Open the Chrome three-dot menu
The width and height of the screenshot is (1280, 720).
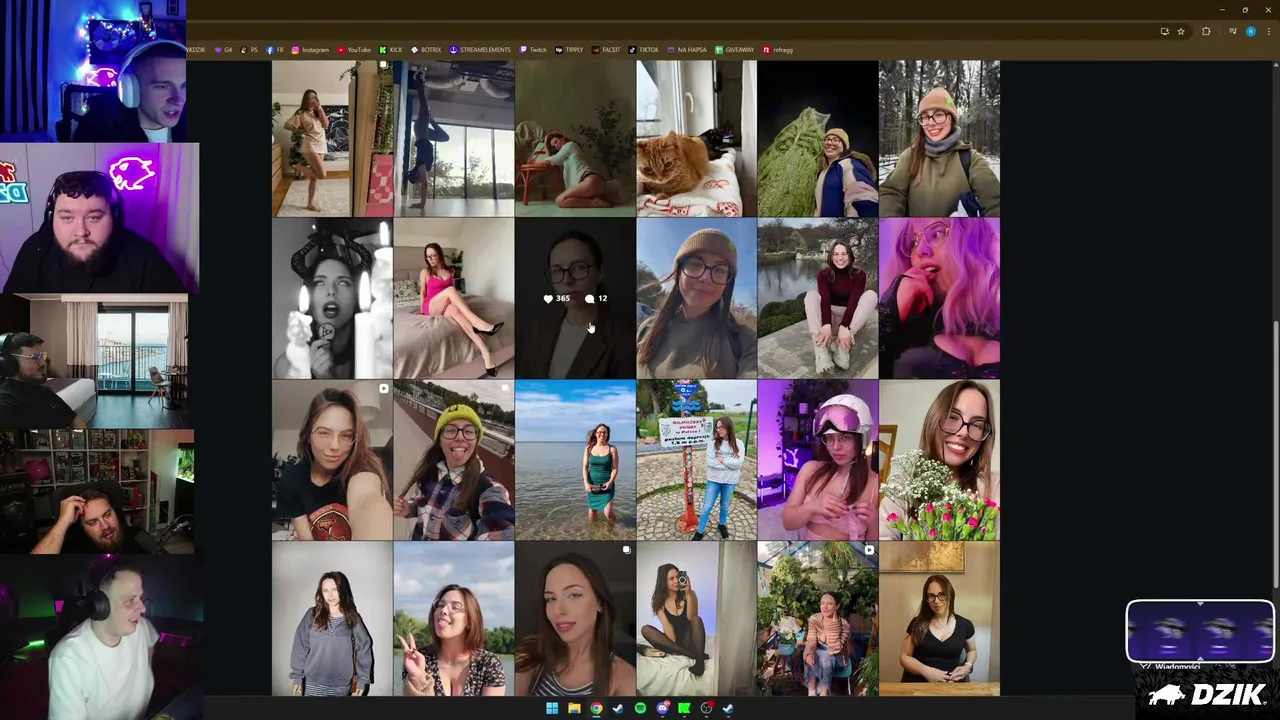point(1268,31)
